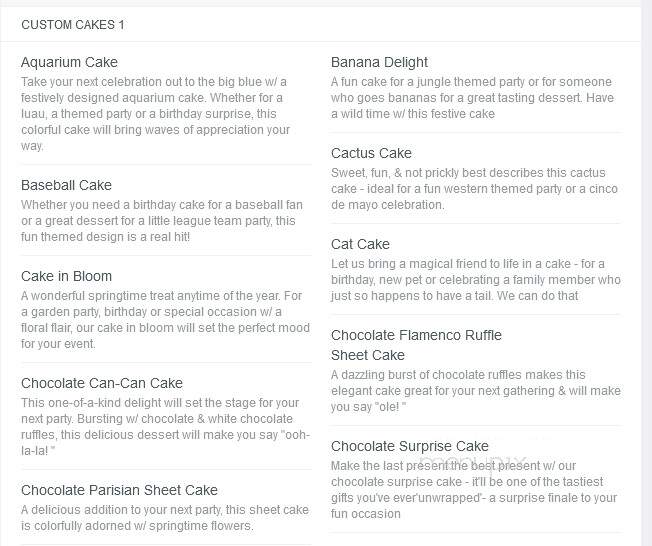
Task: Click the Cactus Cake description text
Action: (474, 189)
